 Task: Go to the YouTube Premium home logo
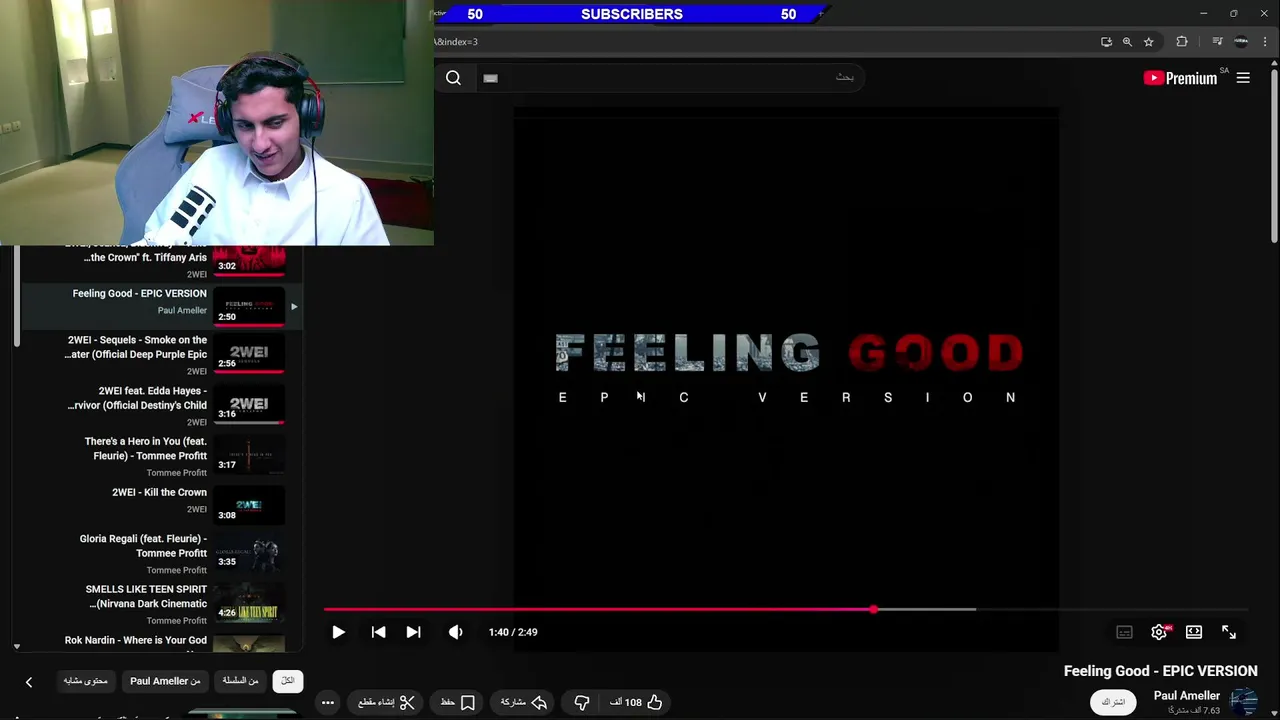1181,78
